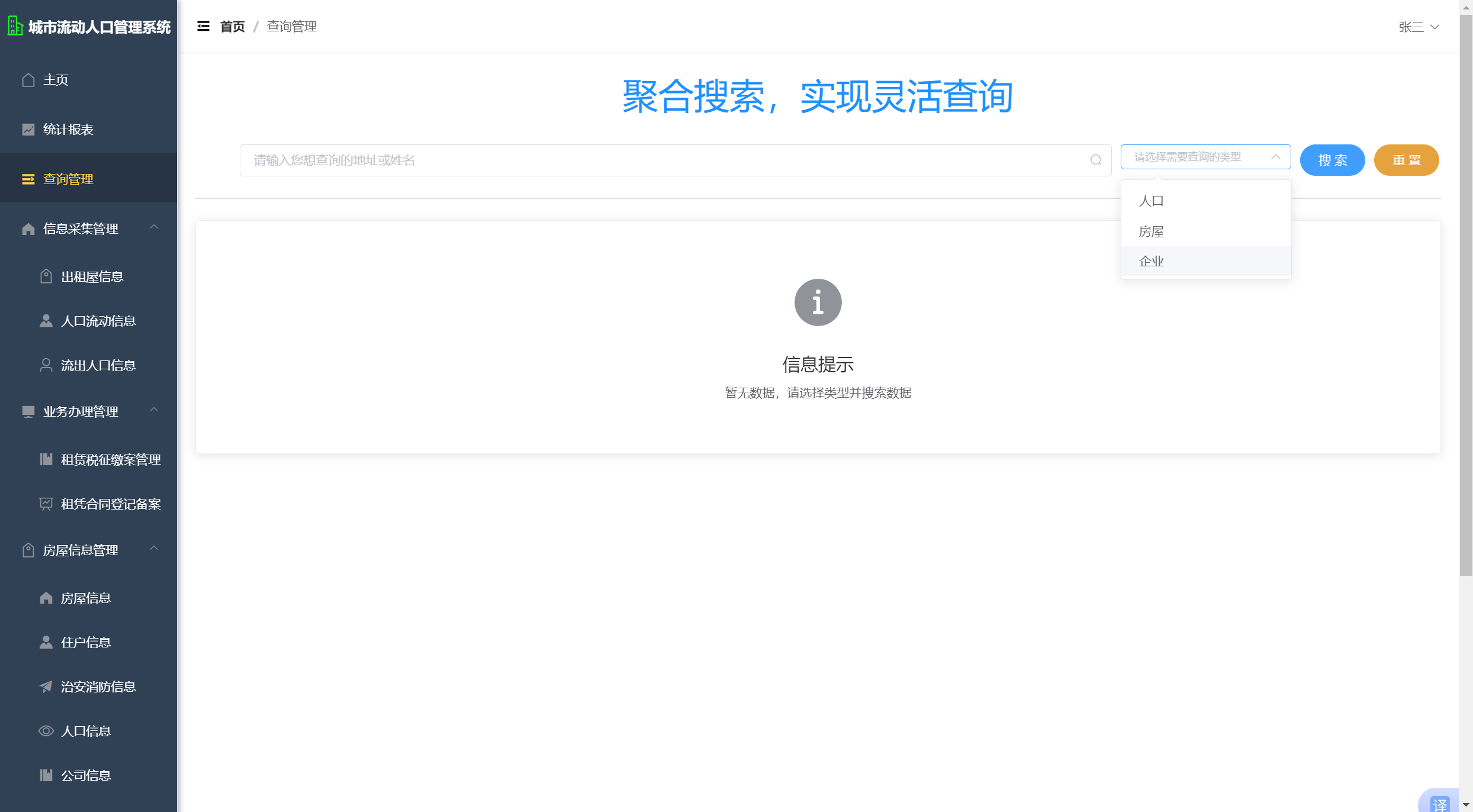The image size is (1473, 812).
Task: Click the book icon beside 租赁税征缴案管理
Action: [46, 459]
